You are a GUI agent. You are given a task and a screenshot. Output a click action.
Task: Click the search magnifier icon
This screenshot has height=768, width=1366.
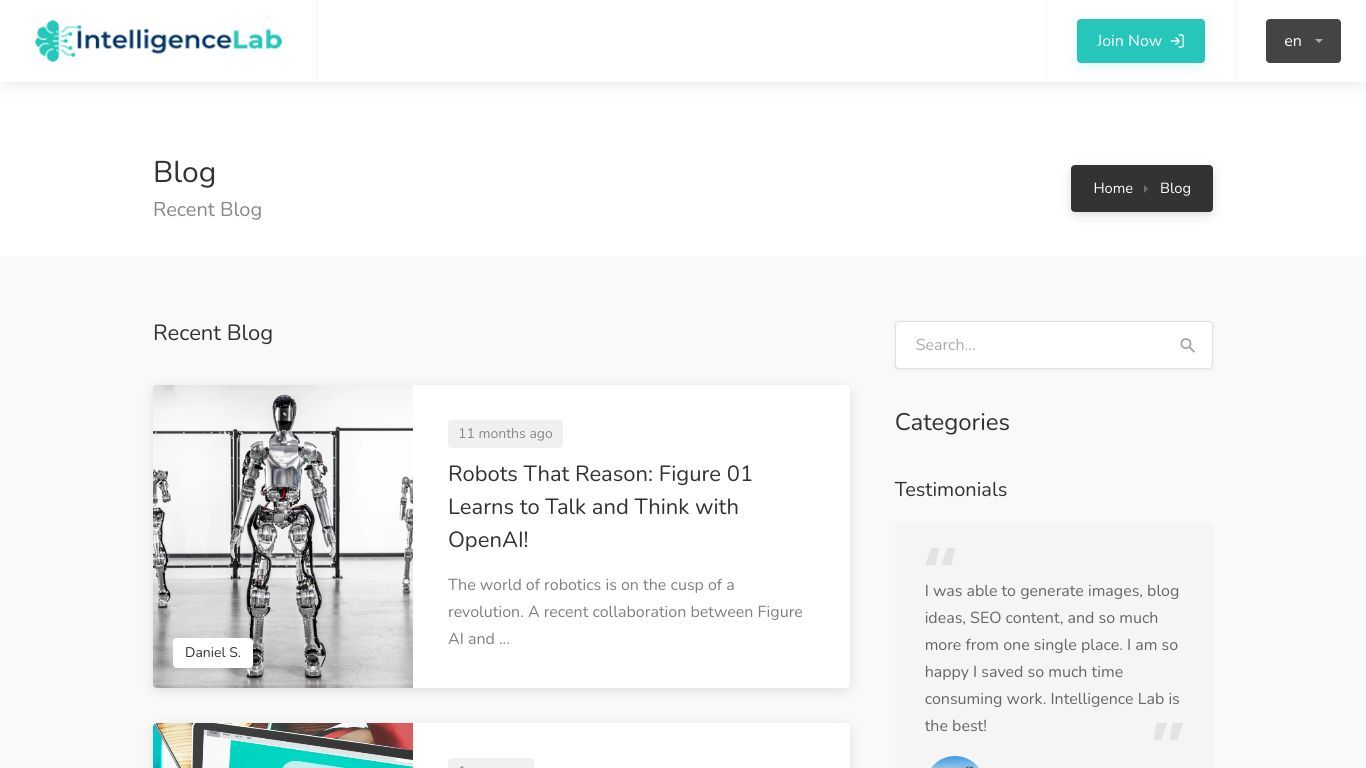1187,345
